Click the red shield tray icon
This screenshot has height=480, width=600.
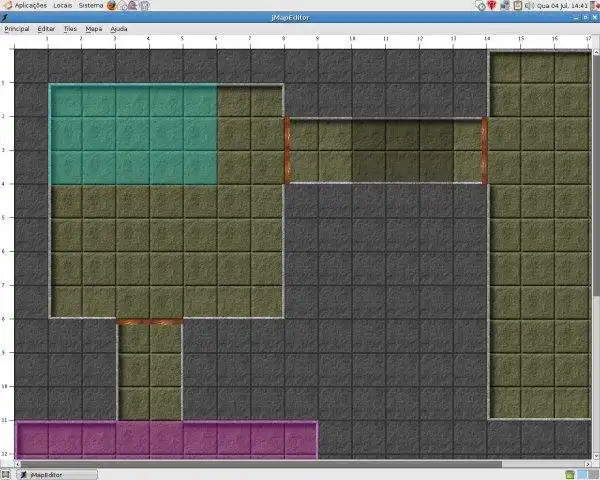[492, 5]
